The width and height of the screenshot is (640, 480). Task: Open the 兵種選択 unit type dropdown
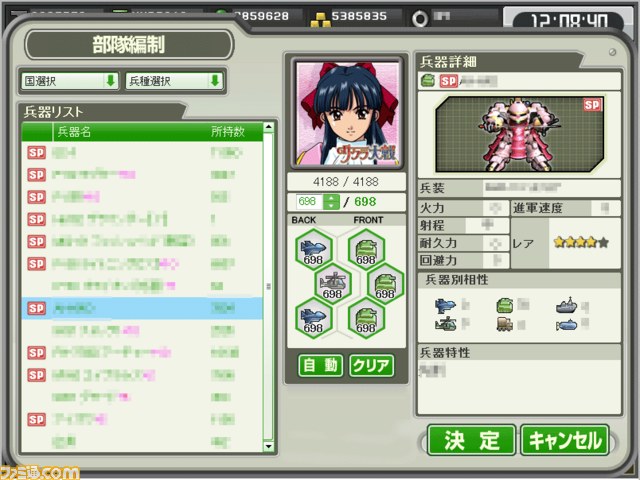pos(174,81)
